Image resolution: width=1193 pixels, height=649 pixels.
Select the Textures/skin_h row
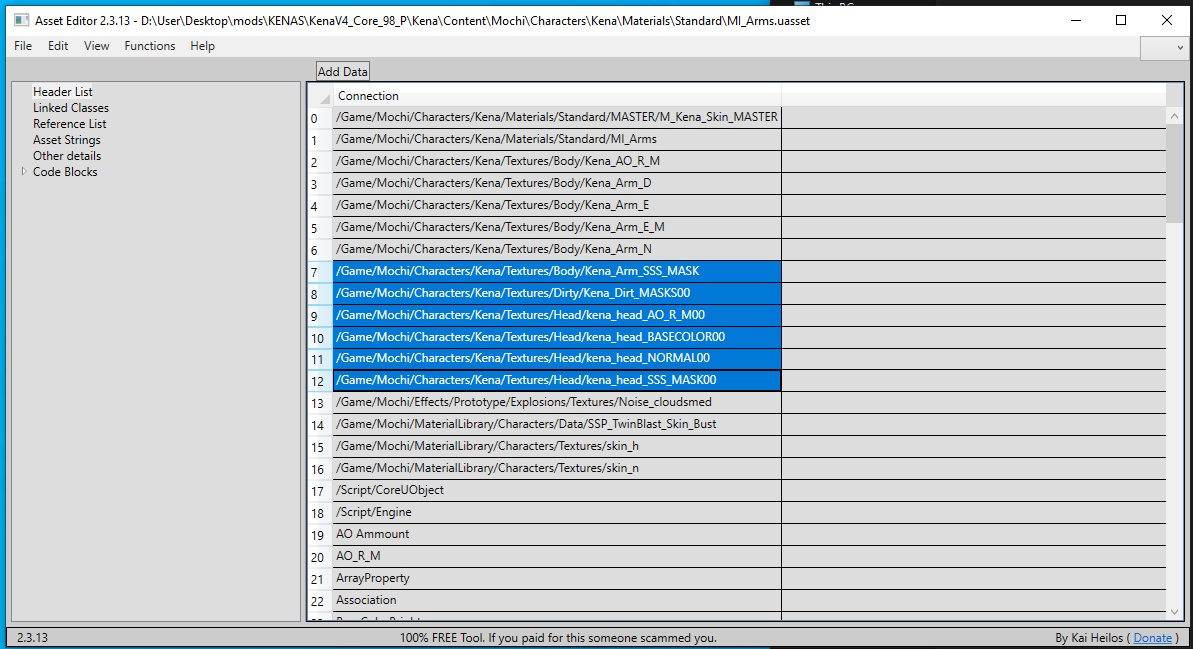coord(557,447)
